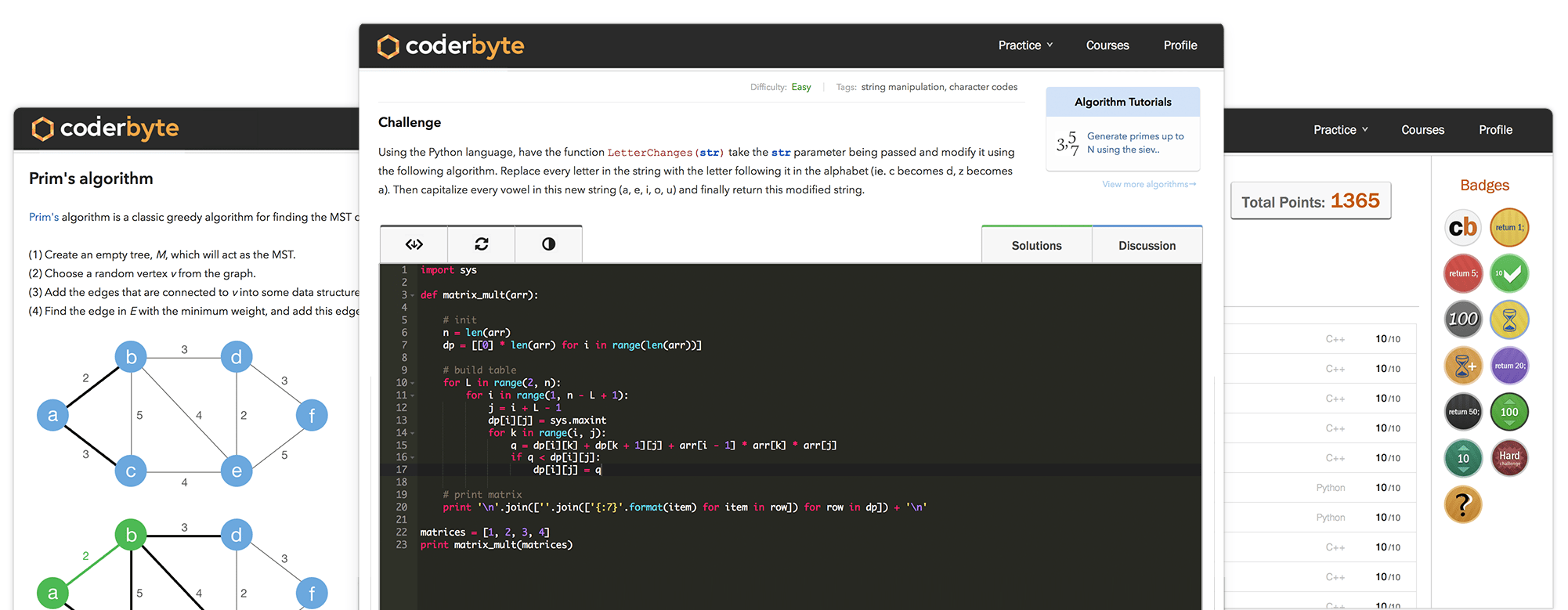Screen dimensions: 1568x610
Task: Open Profile in the center window navbar
Action: click(1180, 45)
